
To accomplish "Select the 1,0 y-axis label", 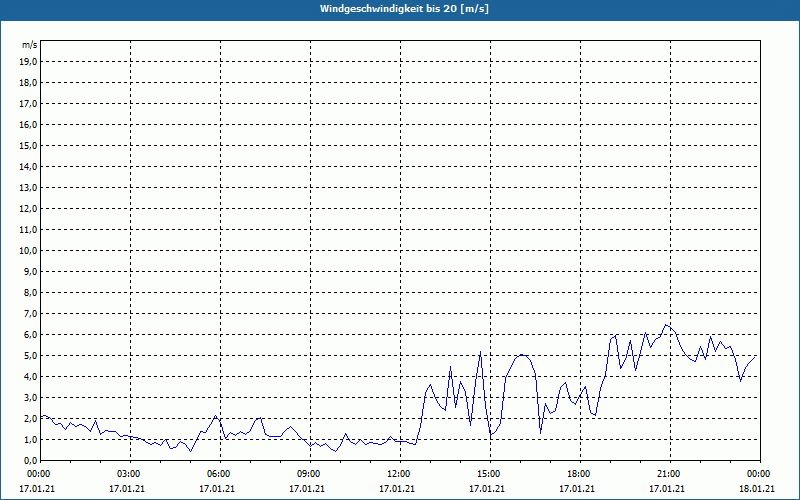I will tap(30, 439).
